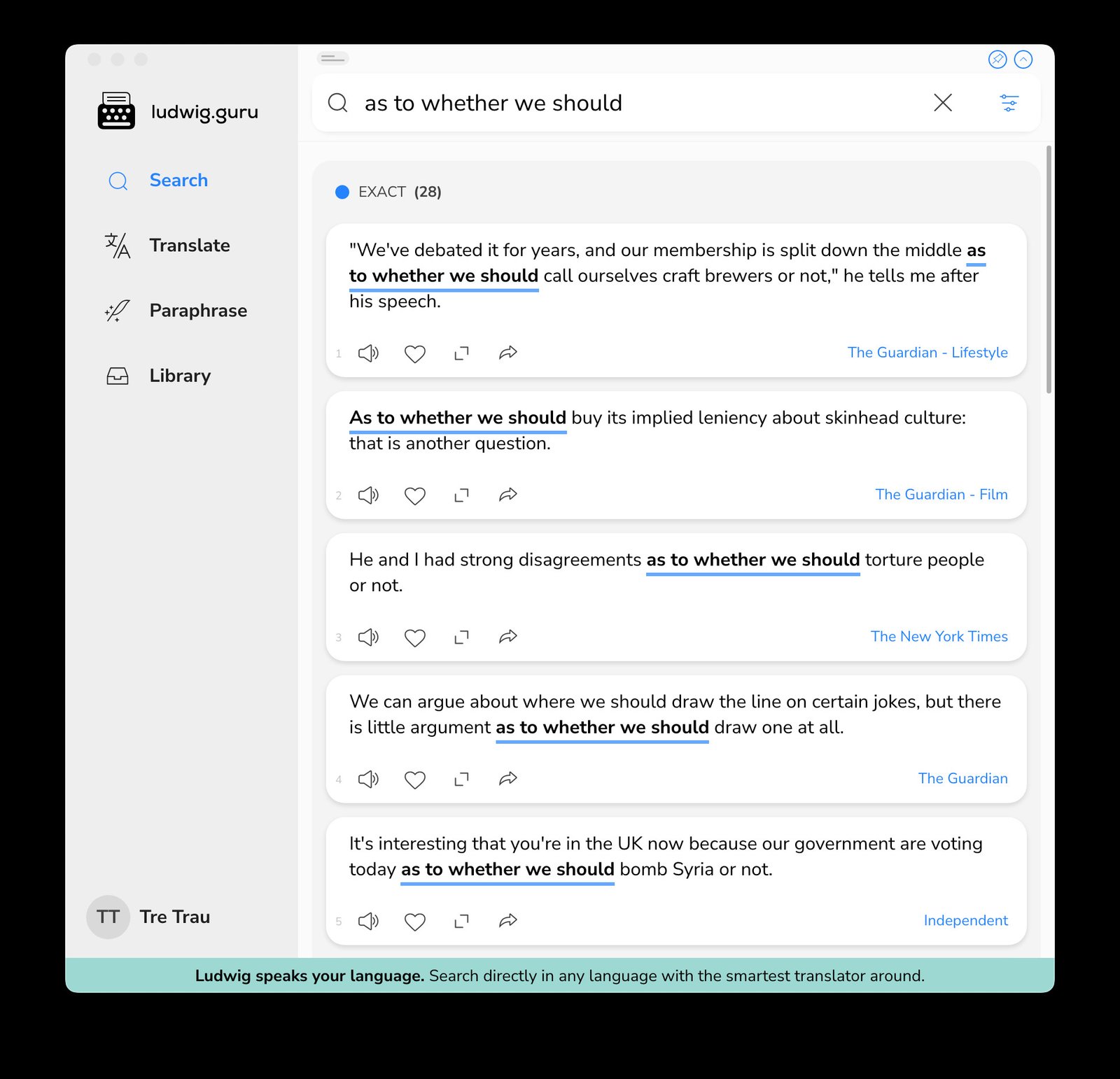Viewport: 1120px width, 1079px height.
Task: Open search filter settings
Action: pyautogui.click(x=1009, y=103)
